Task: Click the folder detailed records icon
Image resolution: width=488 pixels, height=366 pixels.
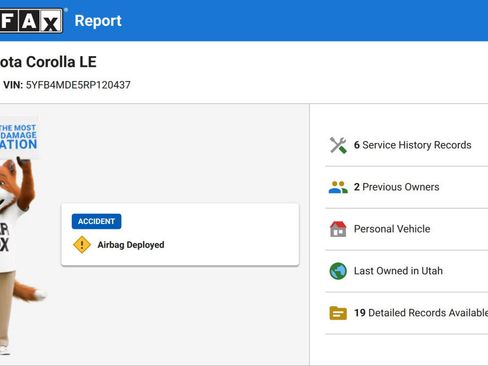Action: 338,313
